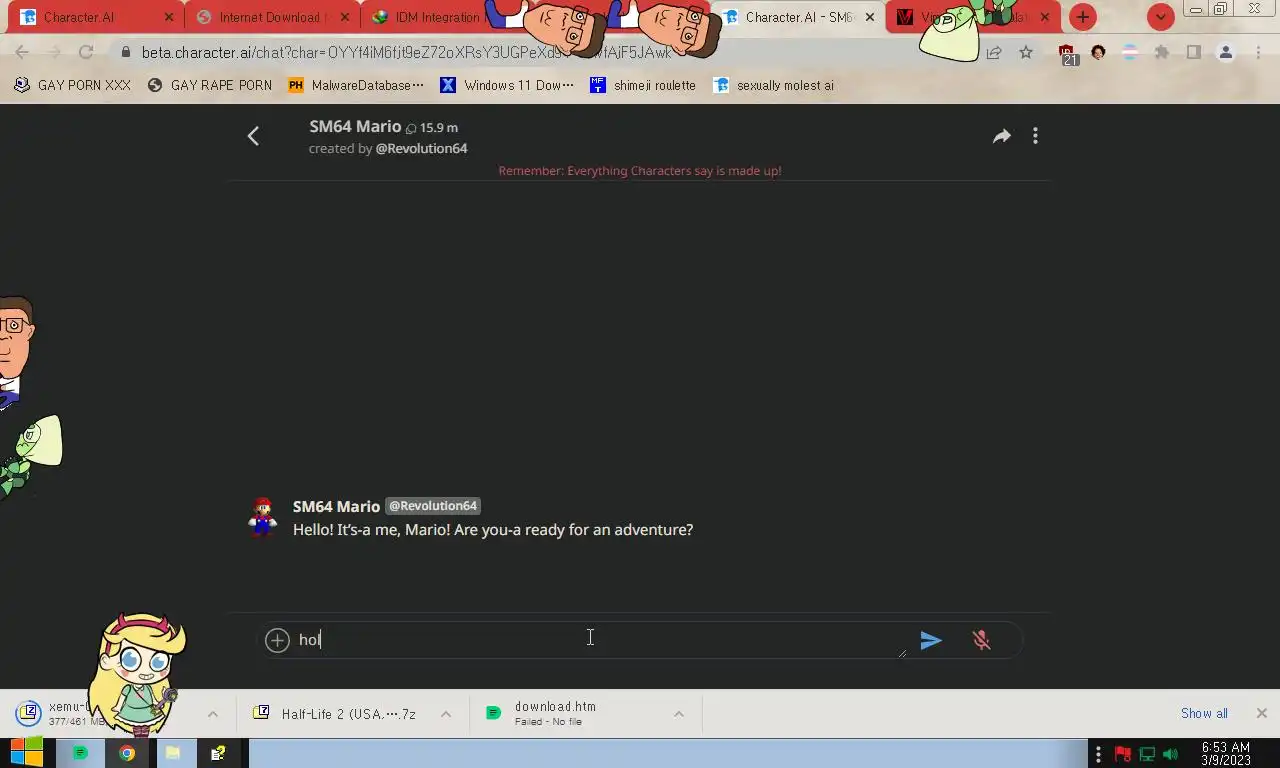Expand options for xemu download item
1280x768 pixels.
pos(212,713)
